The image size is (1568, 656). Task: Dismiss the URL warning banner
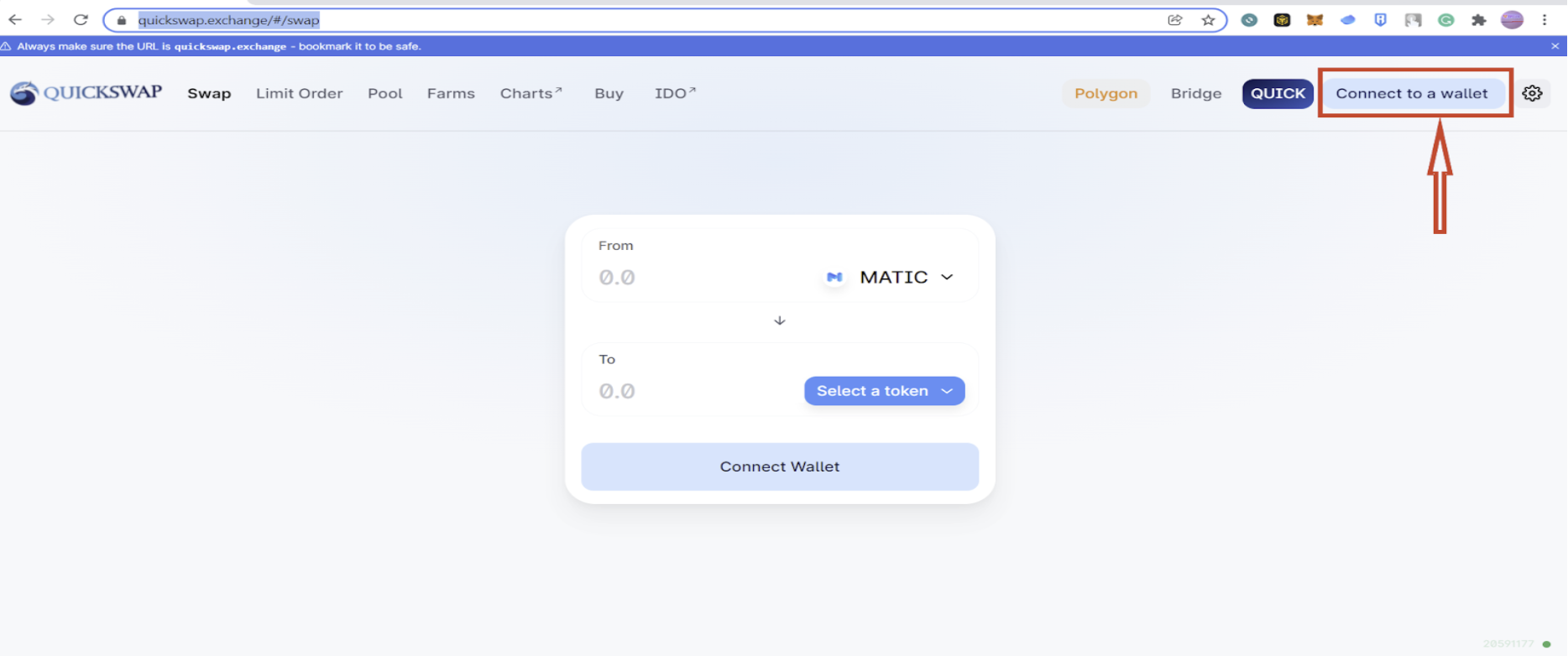click(1555, 46)
